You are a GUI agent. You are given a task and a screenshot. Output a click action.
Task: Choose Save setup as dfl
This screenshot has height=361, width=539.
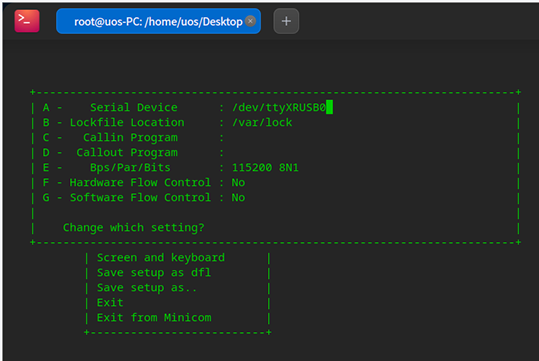coord(154,273)
